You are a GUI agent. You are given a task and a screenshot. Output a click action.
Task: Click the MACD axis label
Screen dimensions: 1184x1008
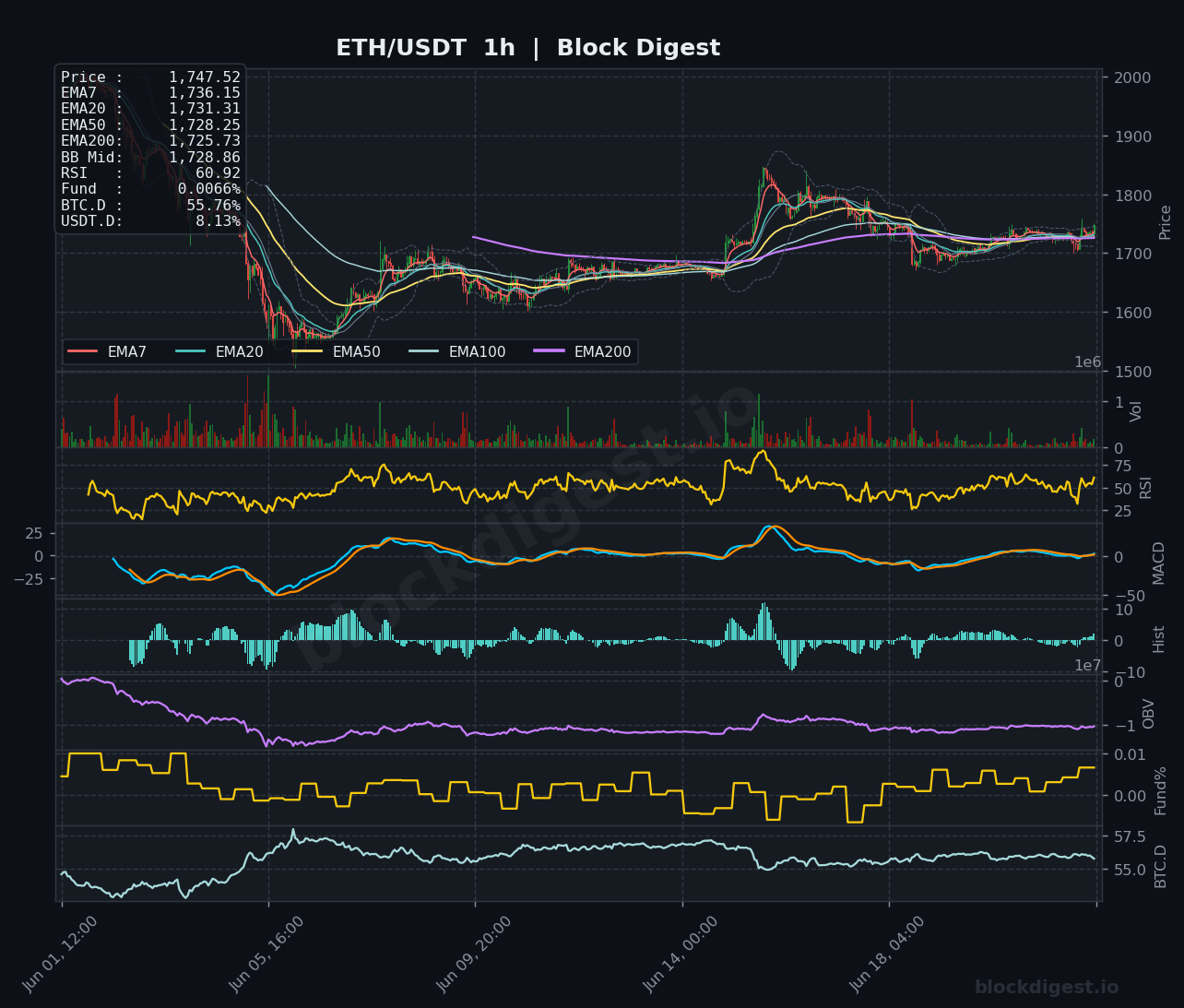1159,563
